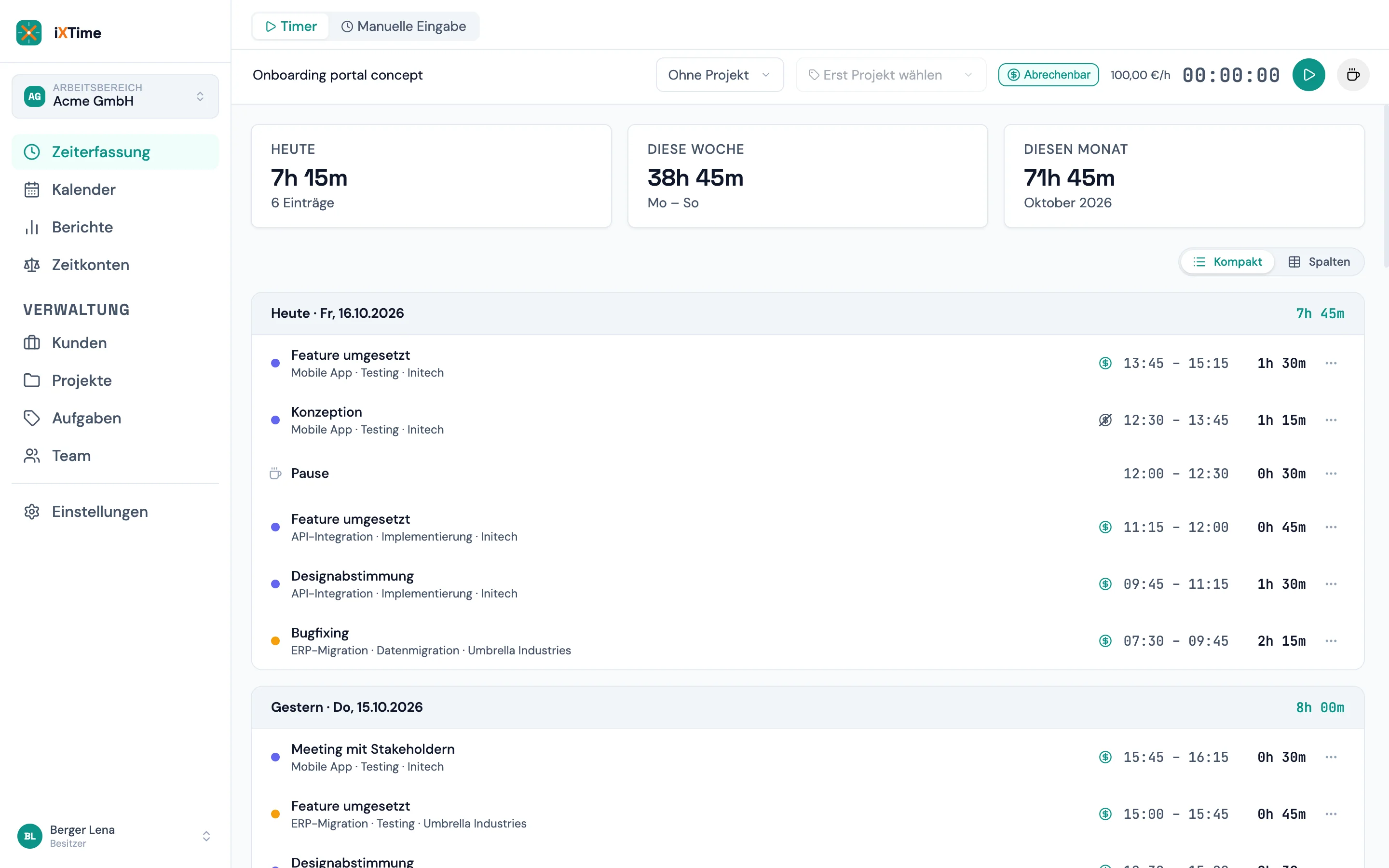This screenshot has height=868, width=1389.
Task: Switch to the Manuelle Eingabe tab
Action: pos(404,27)
